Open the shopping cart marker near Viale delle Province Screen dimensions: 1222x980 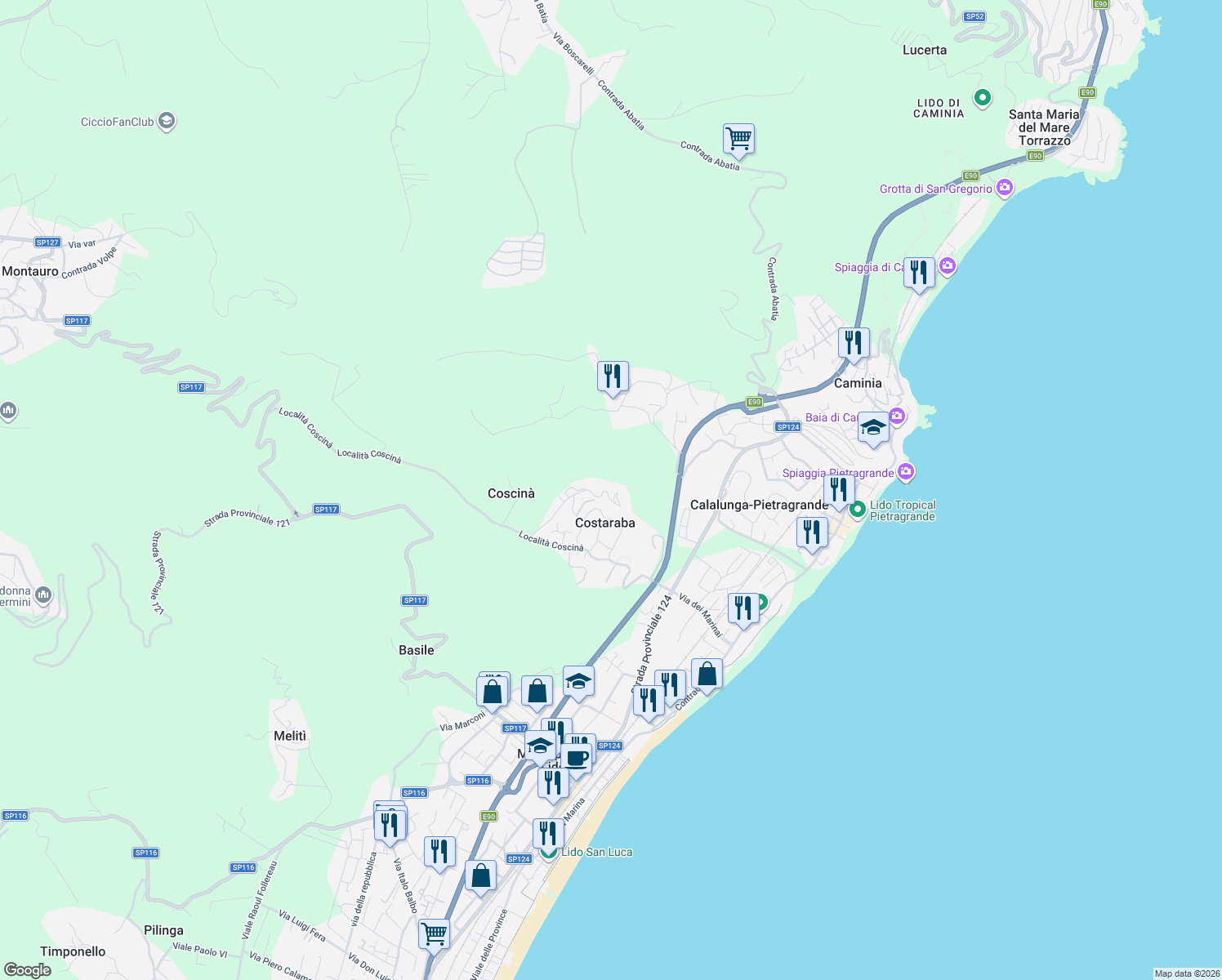point(434,934)
